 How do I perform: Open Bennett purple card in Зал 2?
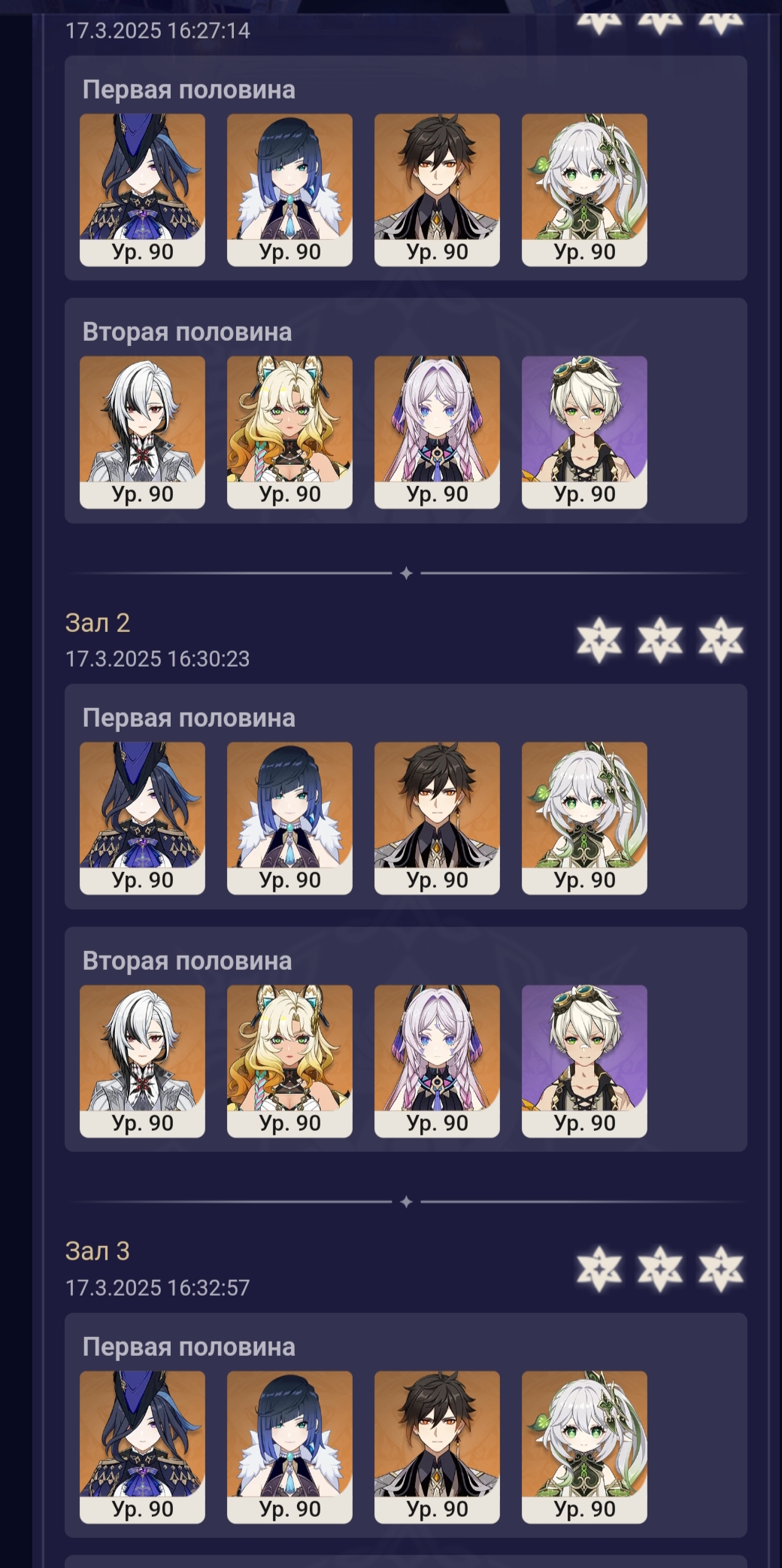click(x=584, y=1061)
